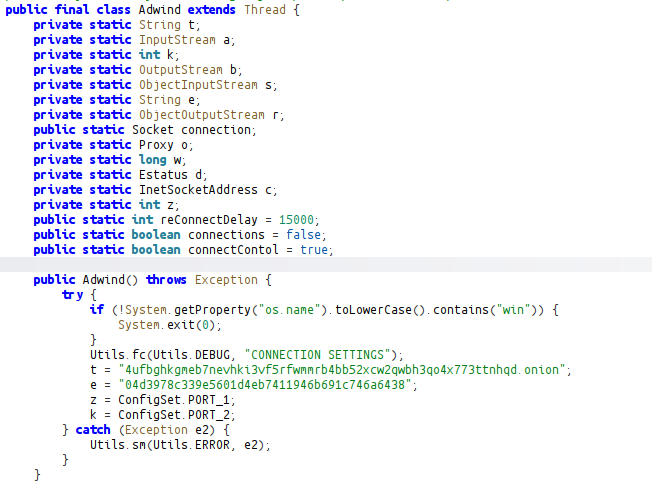Click the hex string starting 04d3978c
652x493 pixels.
coord(265,385)
